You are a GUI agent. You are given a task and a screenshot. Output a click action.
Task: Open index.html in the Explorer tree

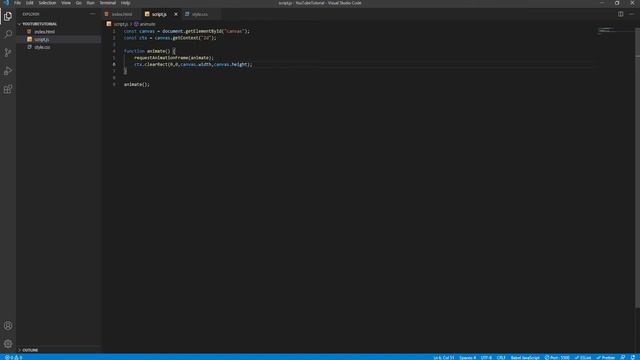(44, 32)
